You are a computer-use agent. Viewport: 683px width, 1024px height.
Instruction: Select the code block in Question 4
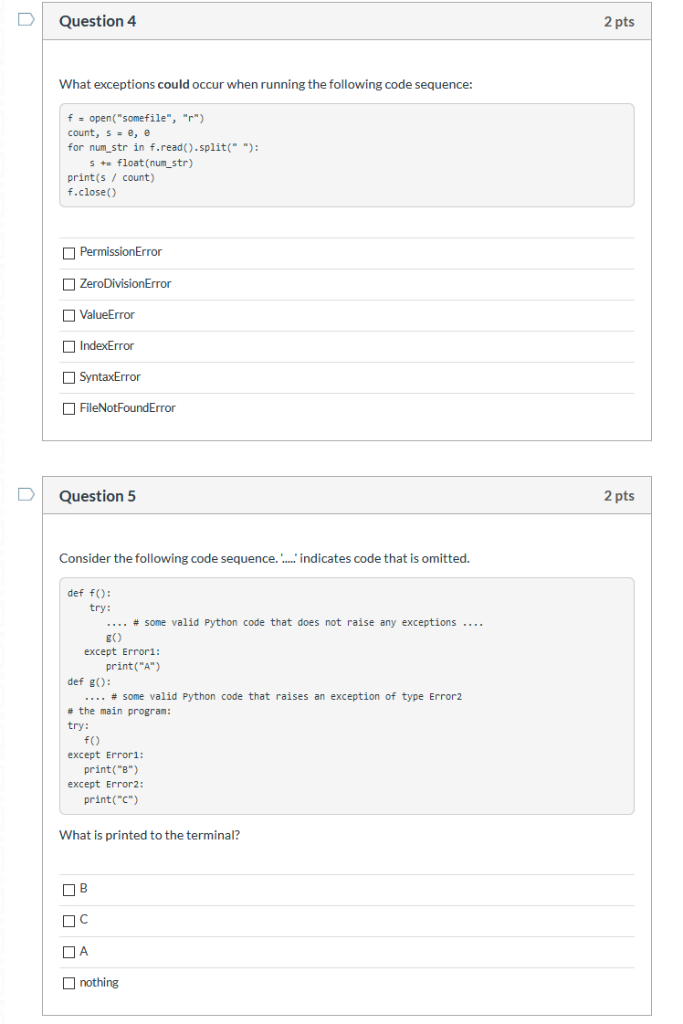click(345, 155)
